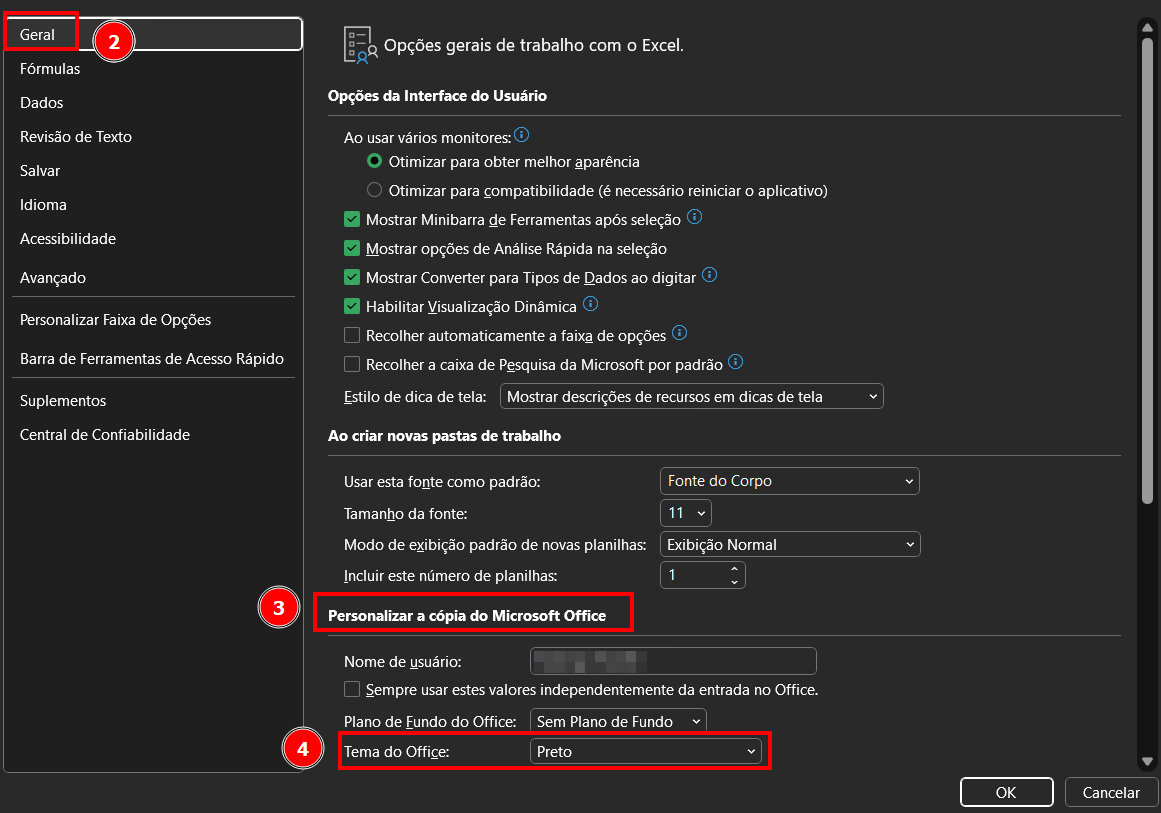Click the scrollbar down arrow
The image size is (1161, 813).
click(1147, 761)
